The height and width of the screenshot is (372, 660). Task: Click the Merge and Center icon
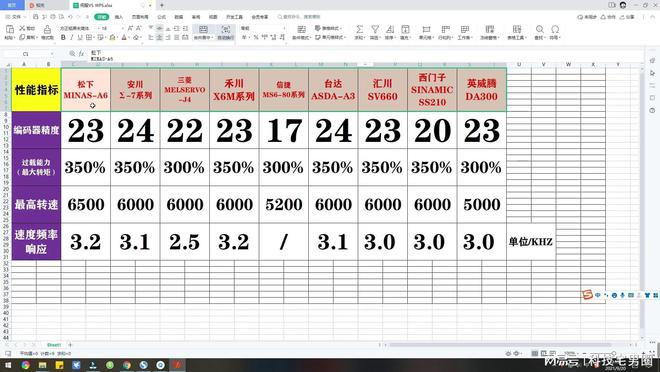click(x=203, y=29)
